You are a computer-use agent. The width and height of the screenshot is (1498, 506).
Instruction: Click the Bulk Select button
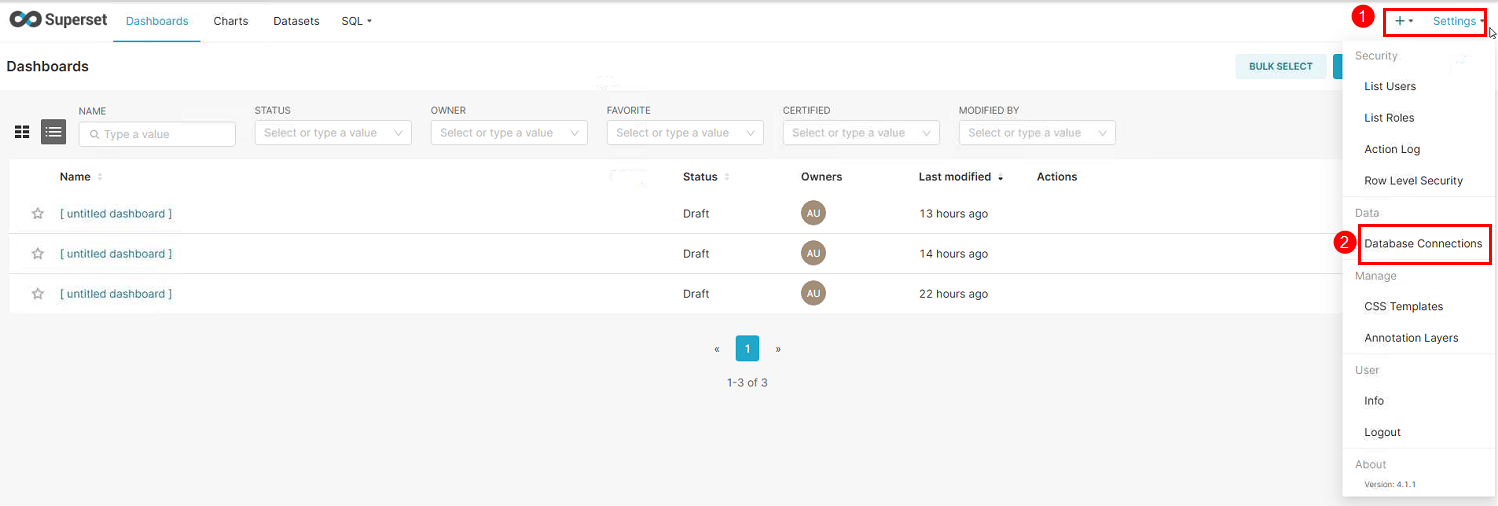(1281, 66)
